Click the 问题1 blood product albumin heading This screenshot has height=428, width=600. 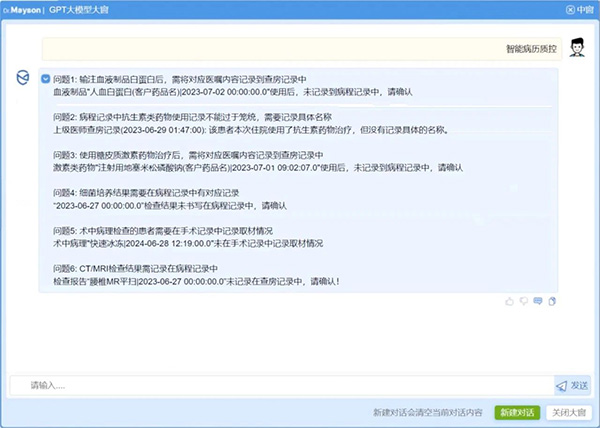pos(180,79)
